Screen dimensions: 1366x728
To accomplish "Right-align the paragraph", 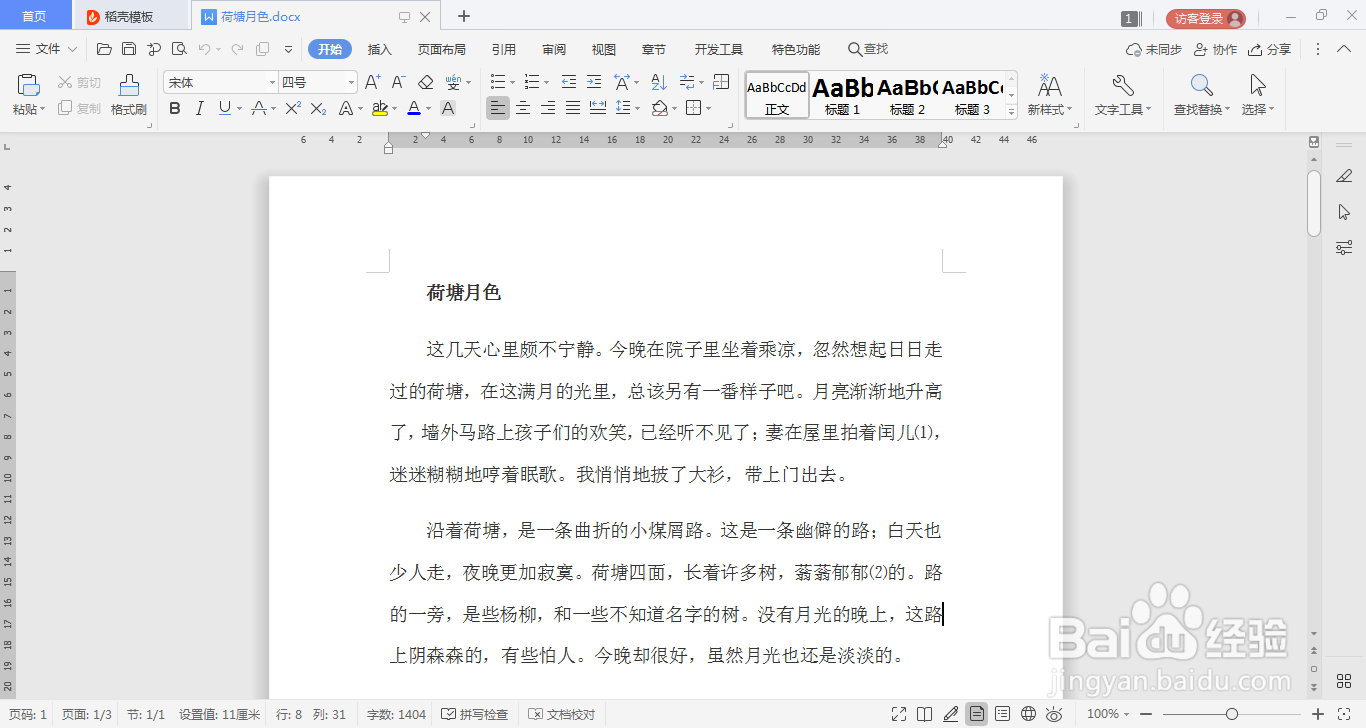I will [548, 108].
